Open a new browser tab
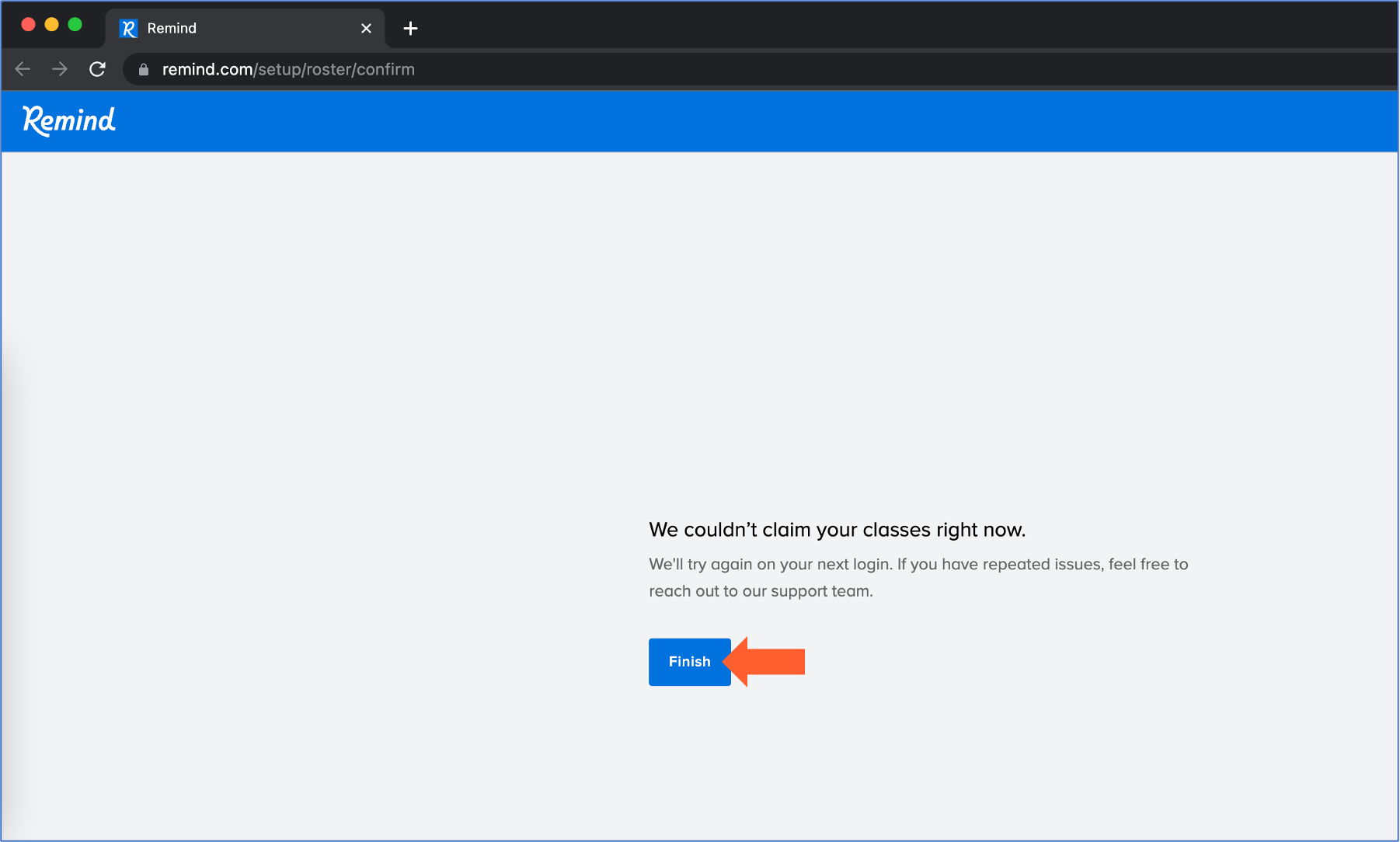 [x=410, y=29]
